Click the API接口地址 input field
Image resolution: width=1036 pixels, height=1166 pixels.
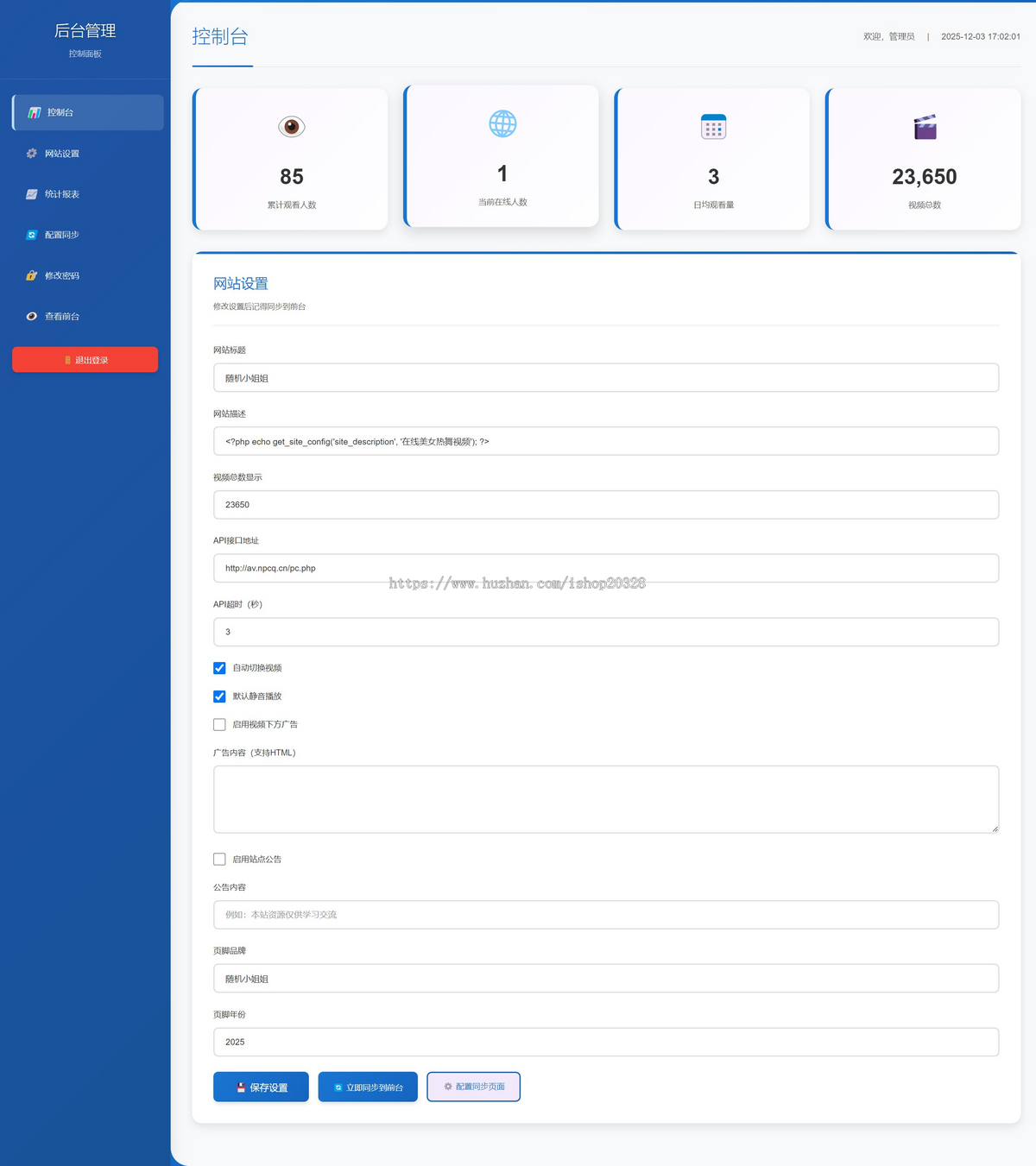click(605, 569)
